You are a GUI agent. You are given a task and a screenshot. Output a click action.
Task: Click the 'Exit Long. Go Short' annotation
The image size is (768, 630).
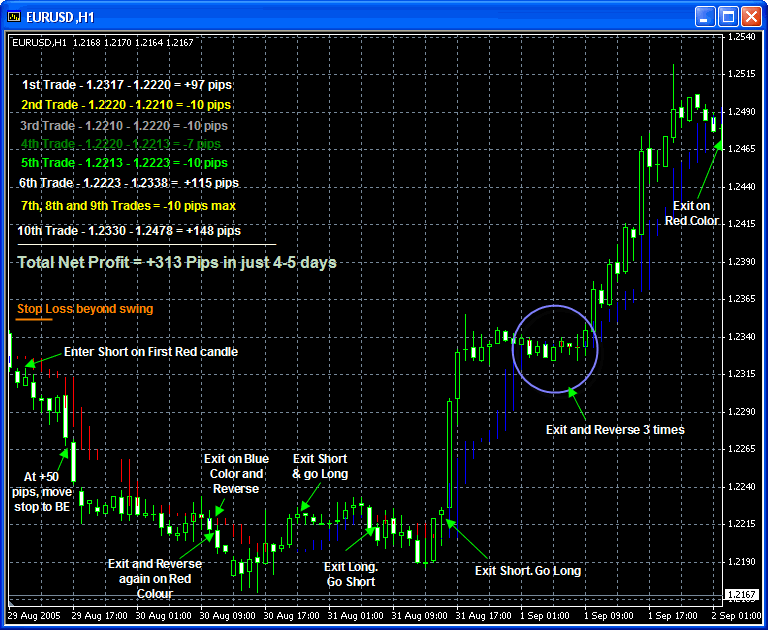[x=349, y=574]
